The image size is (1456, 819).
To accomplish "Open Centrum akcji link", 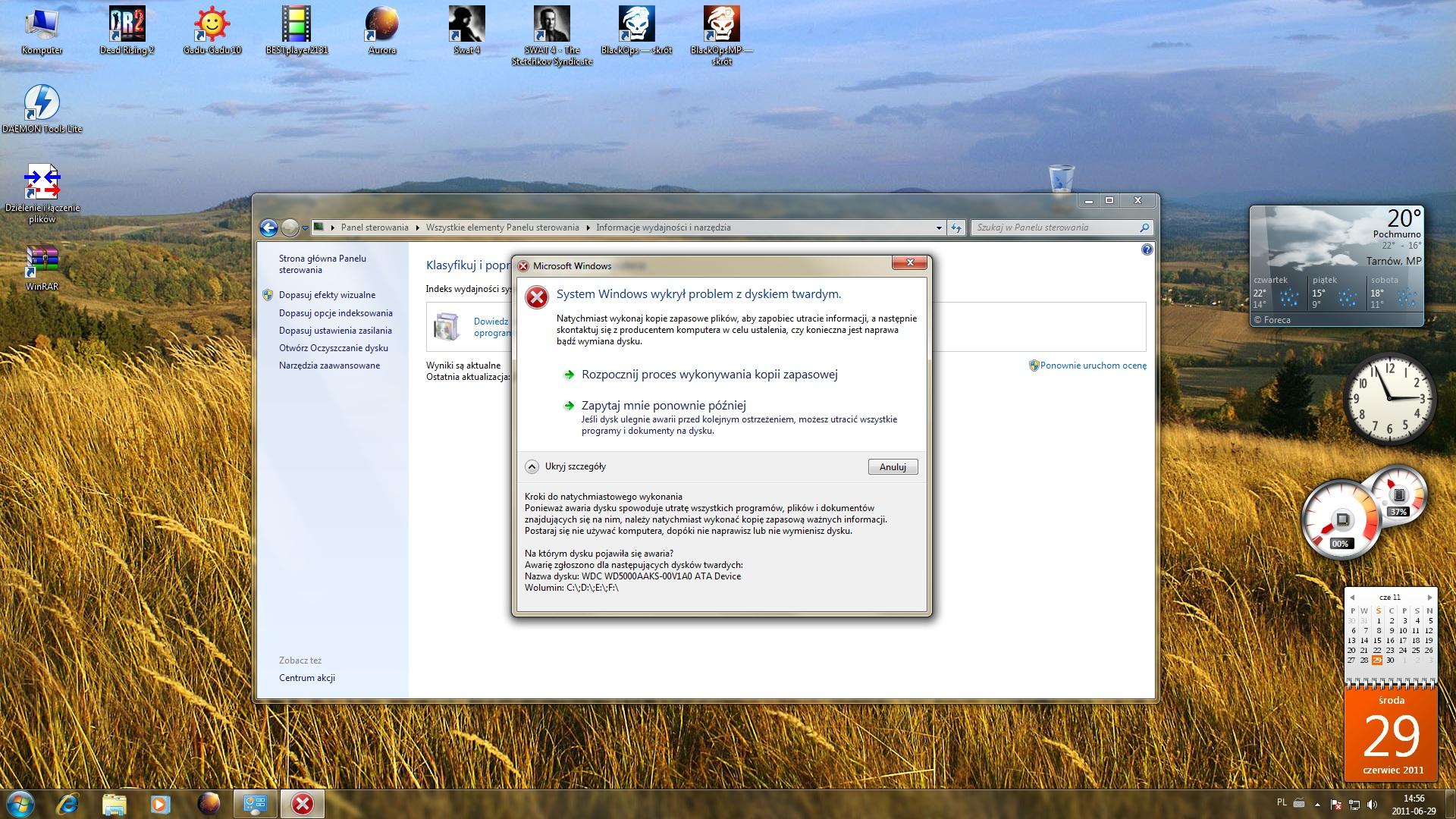I will (307, 678).
